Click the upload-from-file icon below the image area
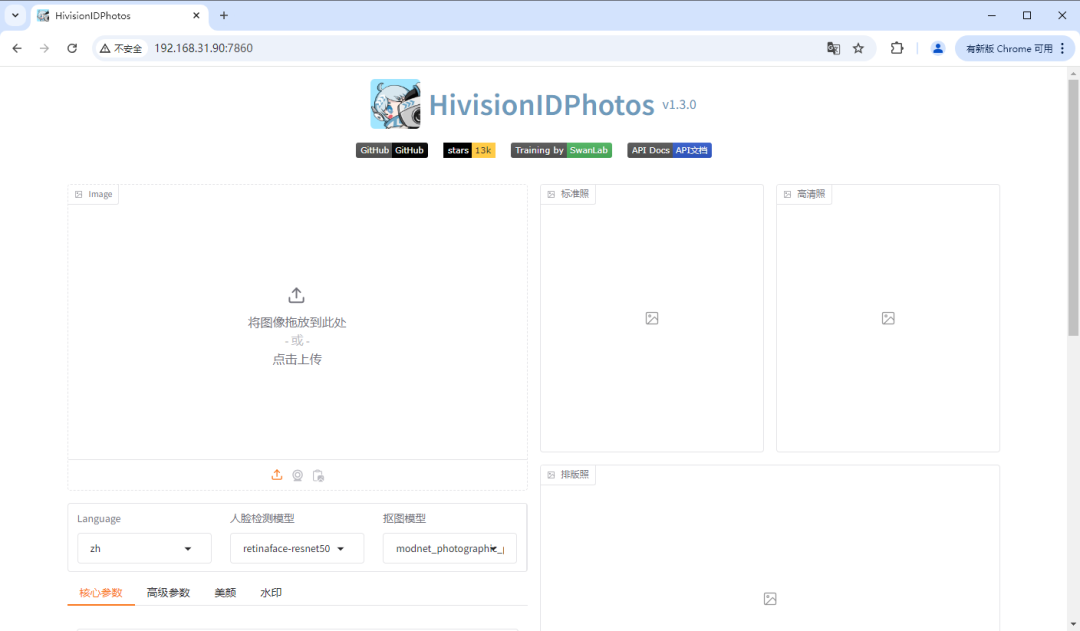 [277, 475]
